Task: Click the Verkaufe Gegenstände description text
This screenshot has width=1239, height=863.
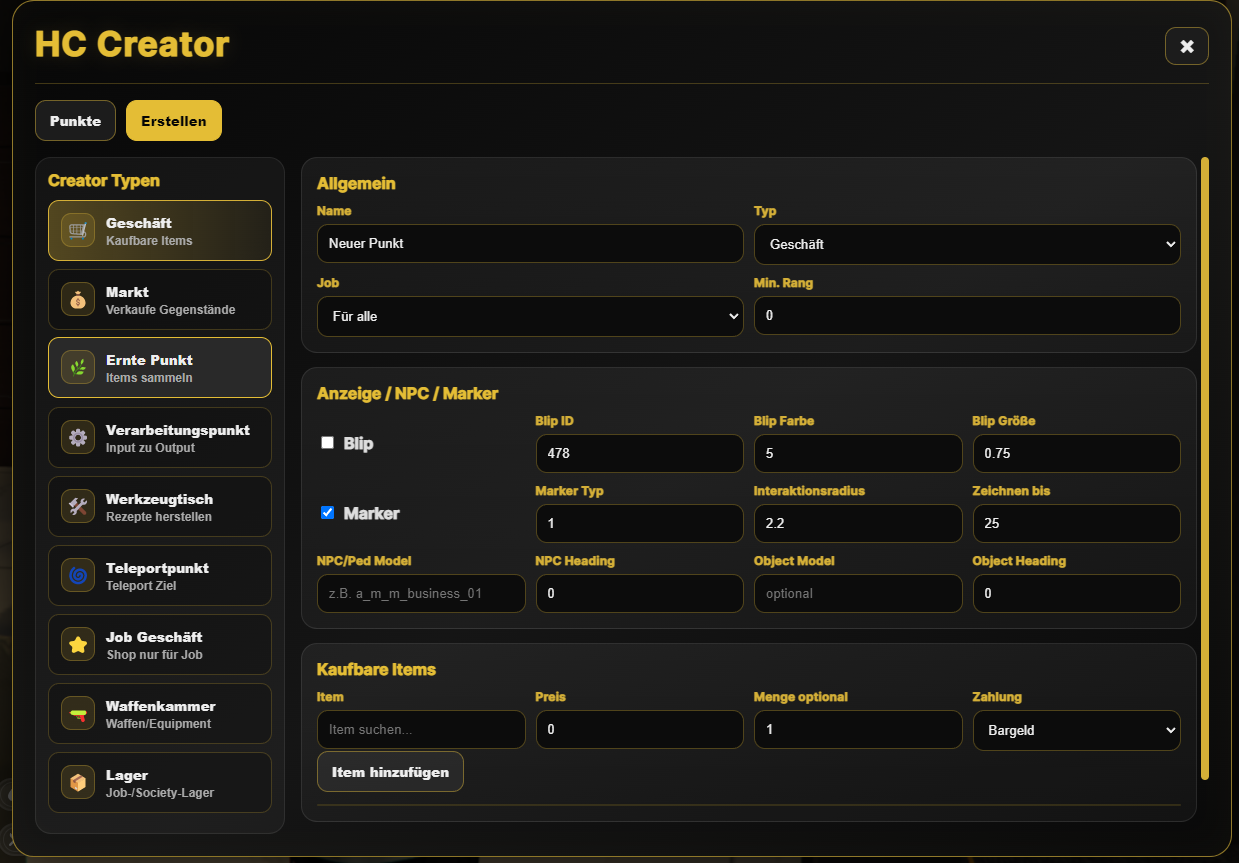Action: point(171,310)
